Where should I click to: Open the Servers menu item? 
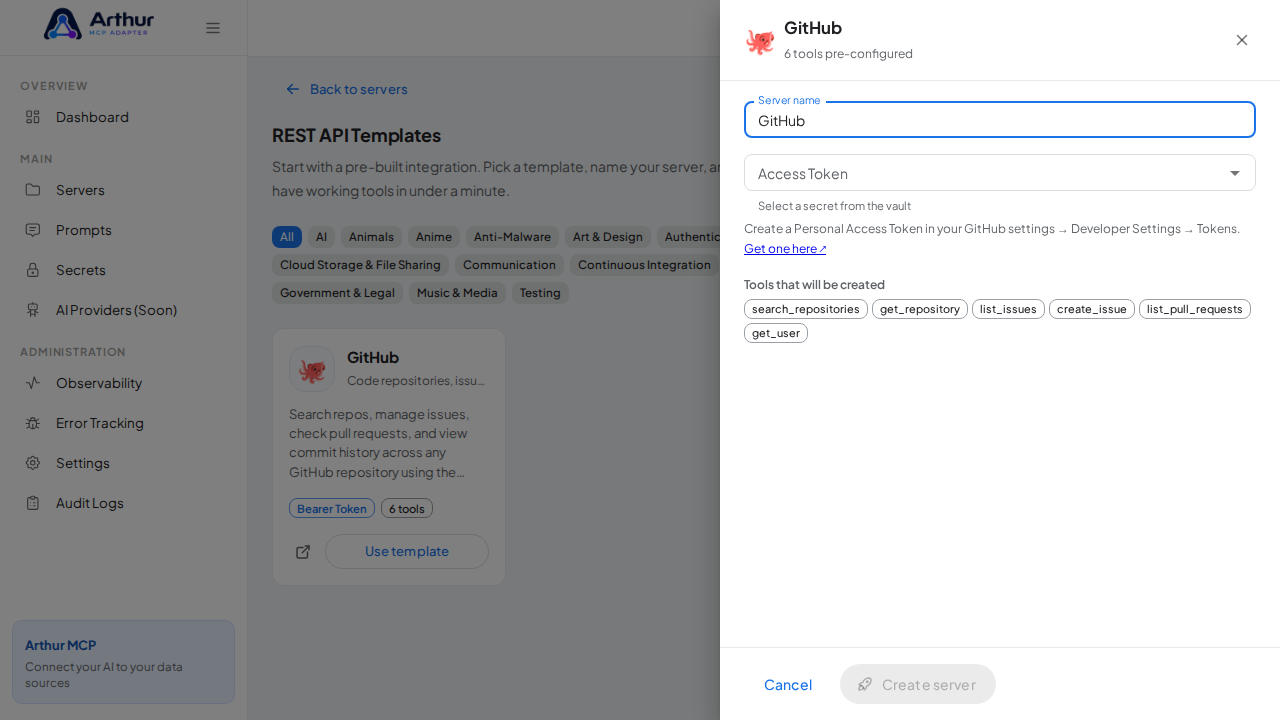123,190
